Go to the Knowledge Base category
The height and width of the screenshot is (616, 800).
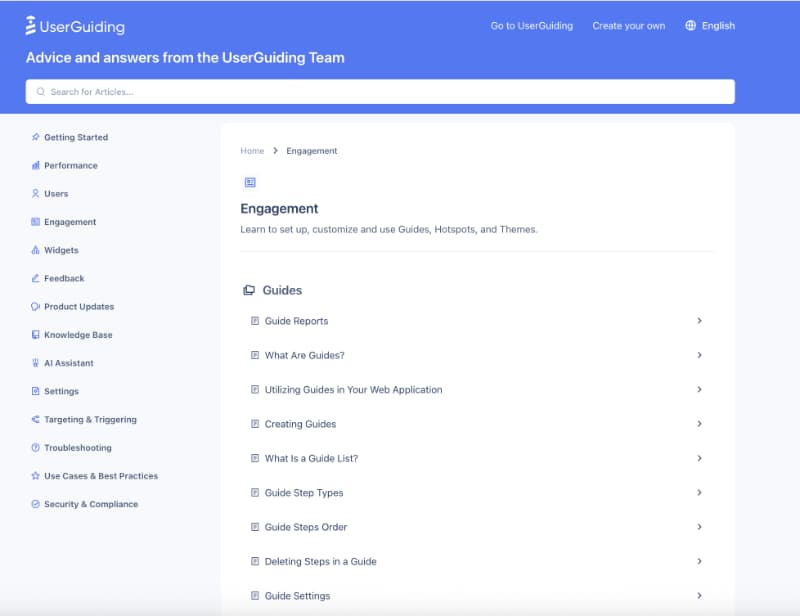coord(78,335)
